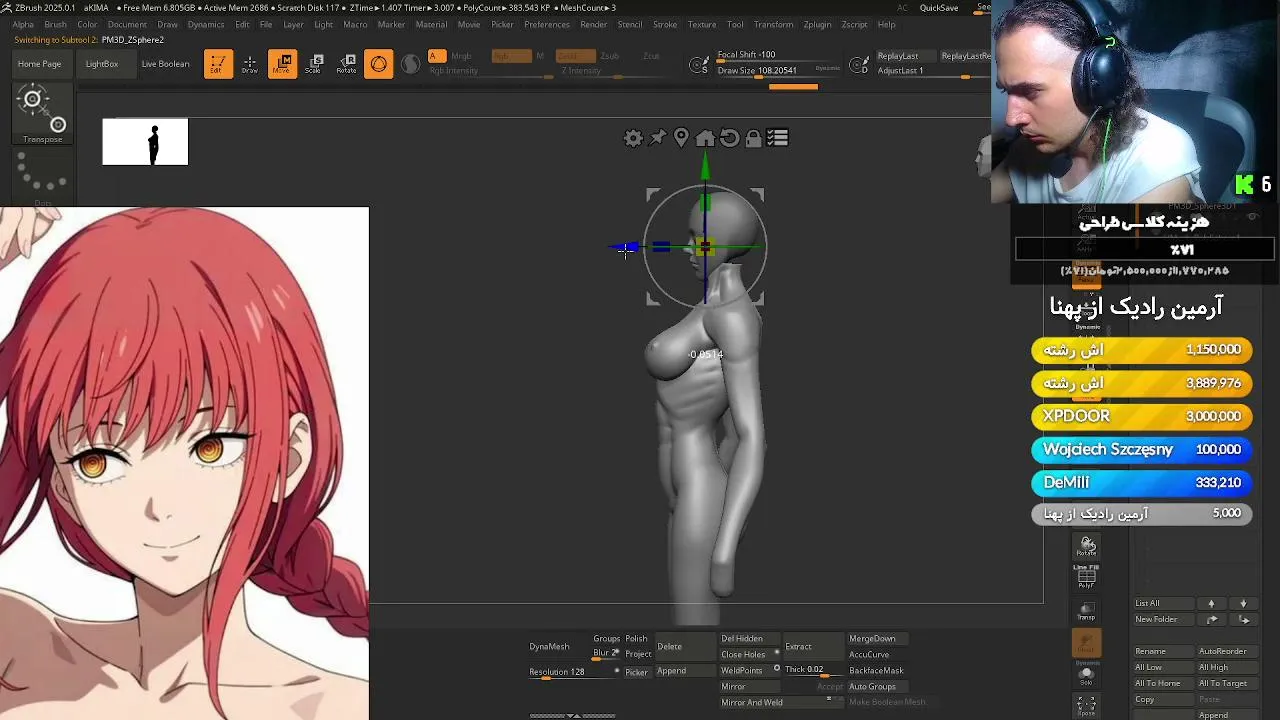The height and width of the screenshot is (720, 1280).
Task: Click the Transpose brush icon
Action: tap(42, 113)
